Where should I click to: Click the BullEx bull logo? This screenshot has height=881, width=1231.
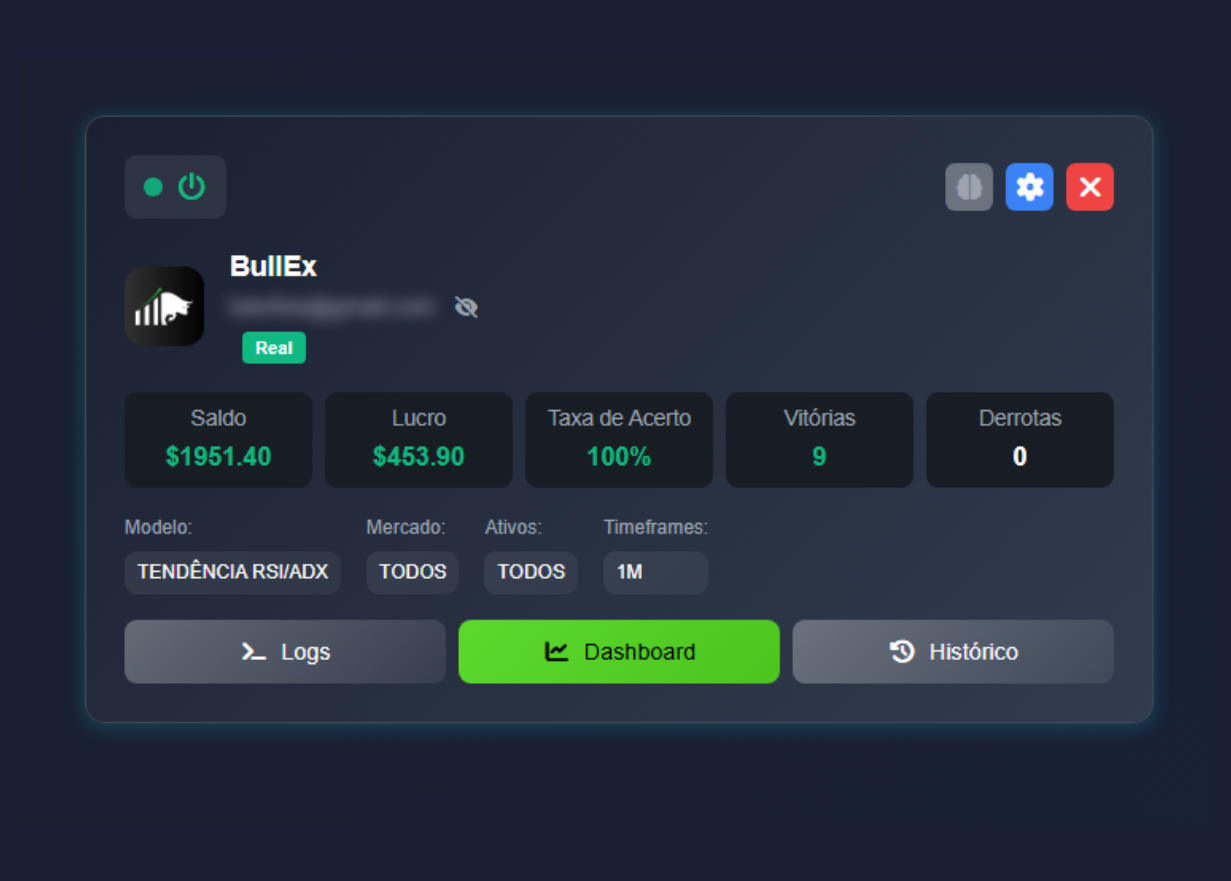[x=164, y=306]
